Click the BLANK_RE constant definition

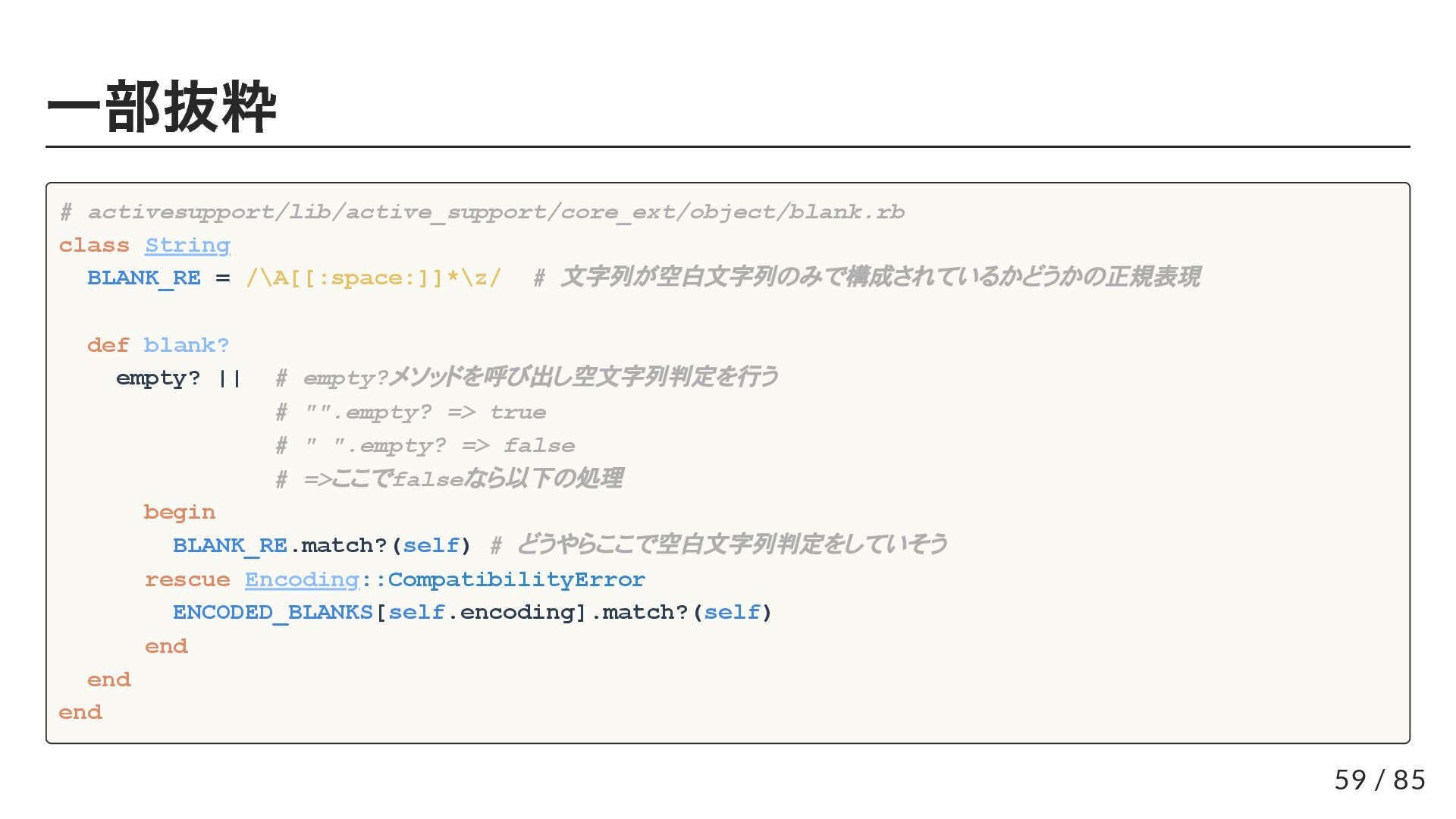point(144,278)
